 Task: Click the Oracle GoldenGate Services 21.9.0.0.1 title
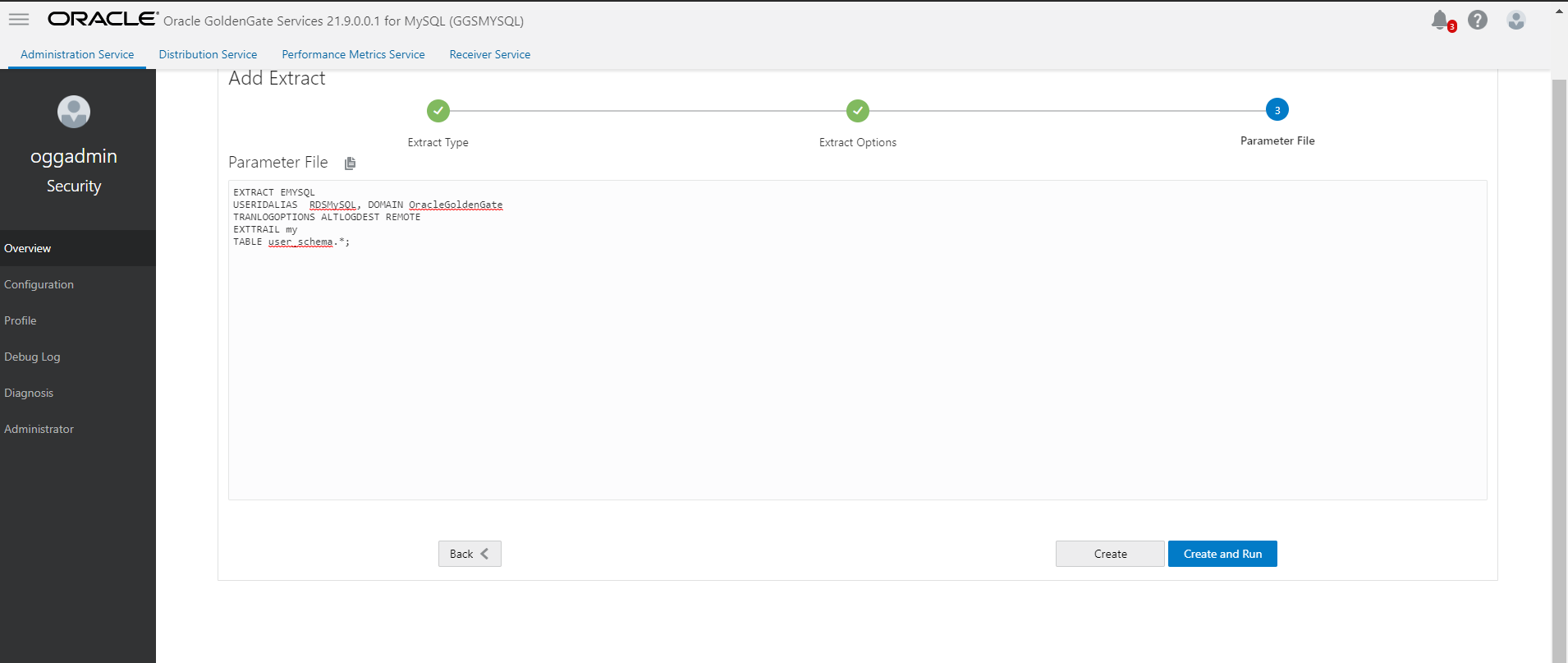pyautogui.click(x=343, y=21)
